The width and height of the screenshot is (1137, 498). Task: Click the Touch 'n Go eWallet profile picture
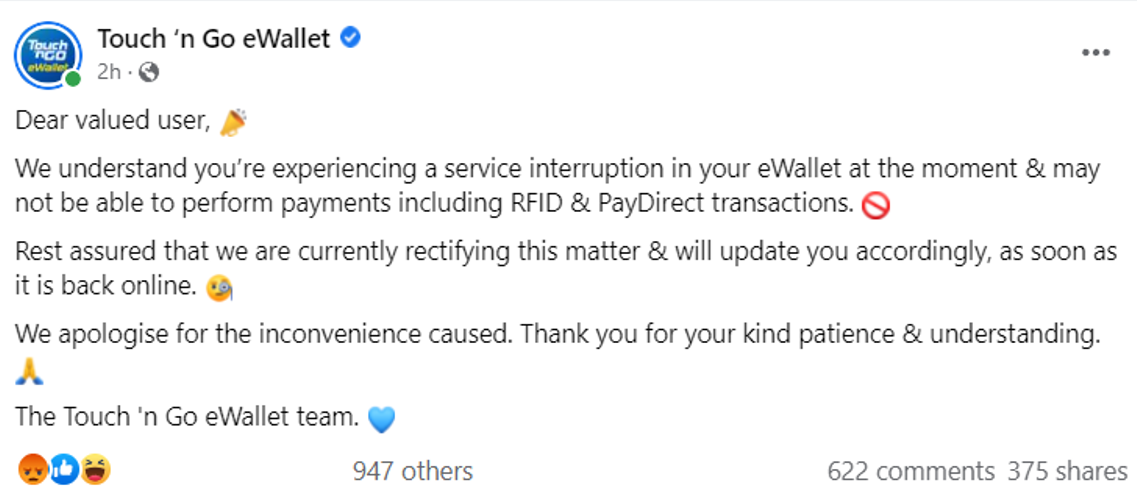(x=49, y=55)
